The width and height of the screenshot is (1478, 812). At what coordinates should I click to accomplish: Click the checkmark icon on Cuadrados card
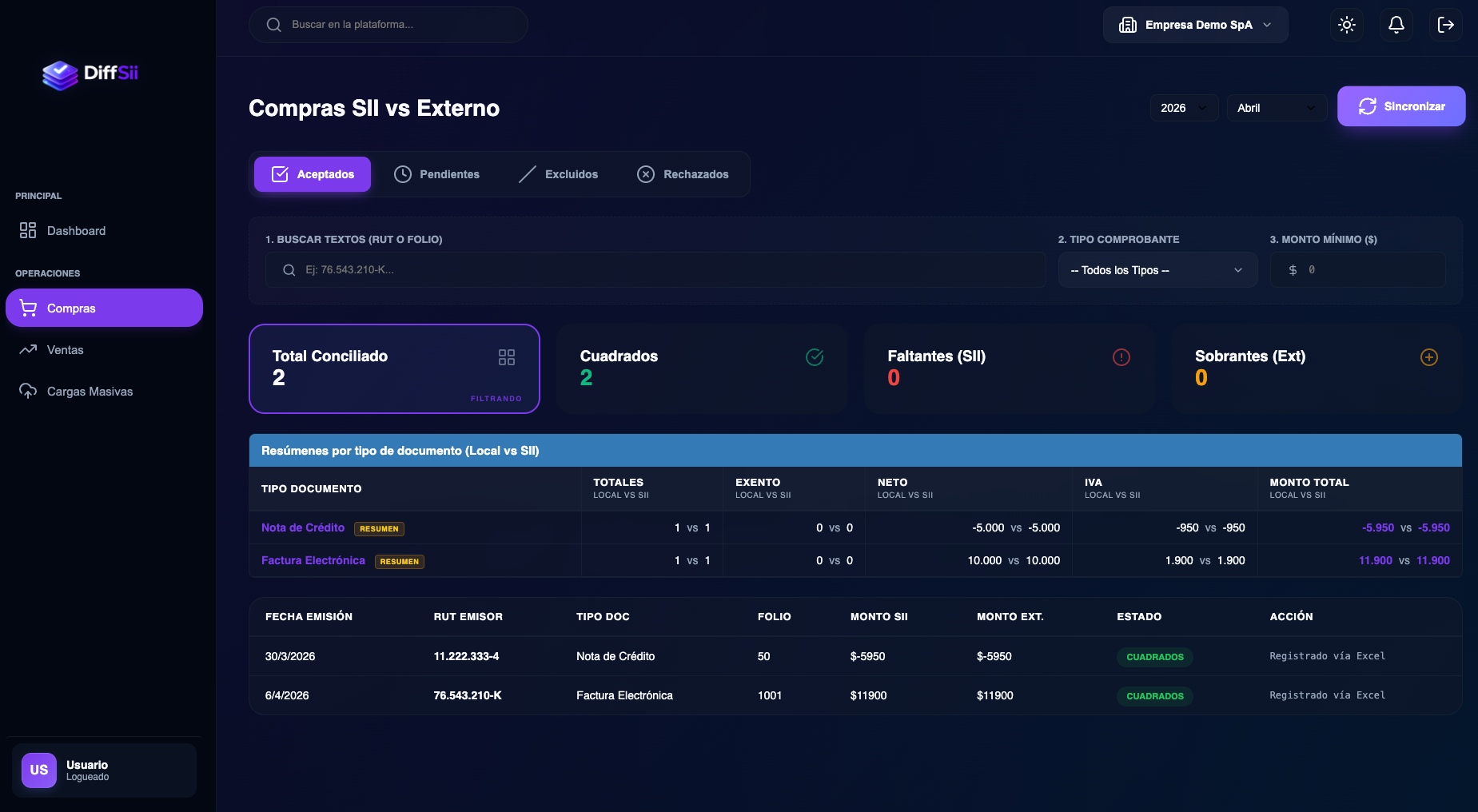click(x=815, y=357)
